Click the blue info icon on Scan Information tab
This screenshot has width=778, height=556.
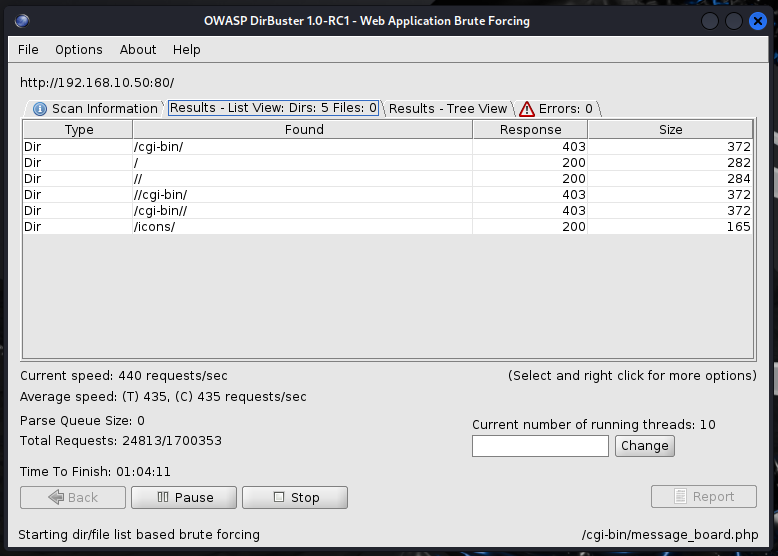40,109
